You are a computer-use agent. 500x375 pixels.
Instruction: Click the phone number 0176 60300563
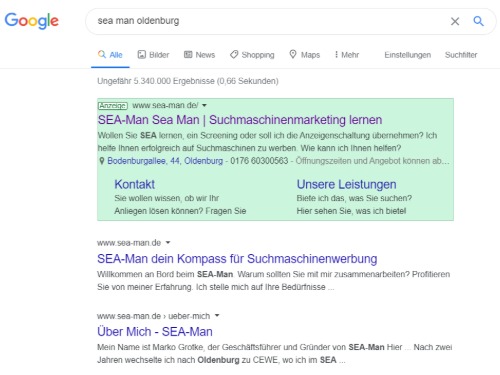[x=259, y=161]
